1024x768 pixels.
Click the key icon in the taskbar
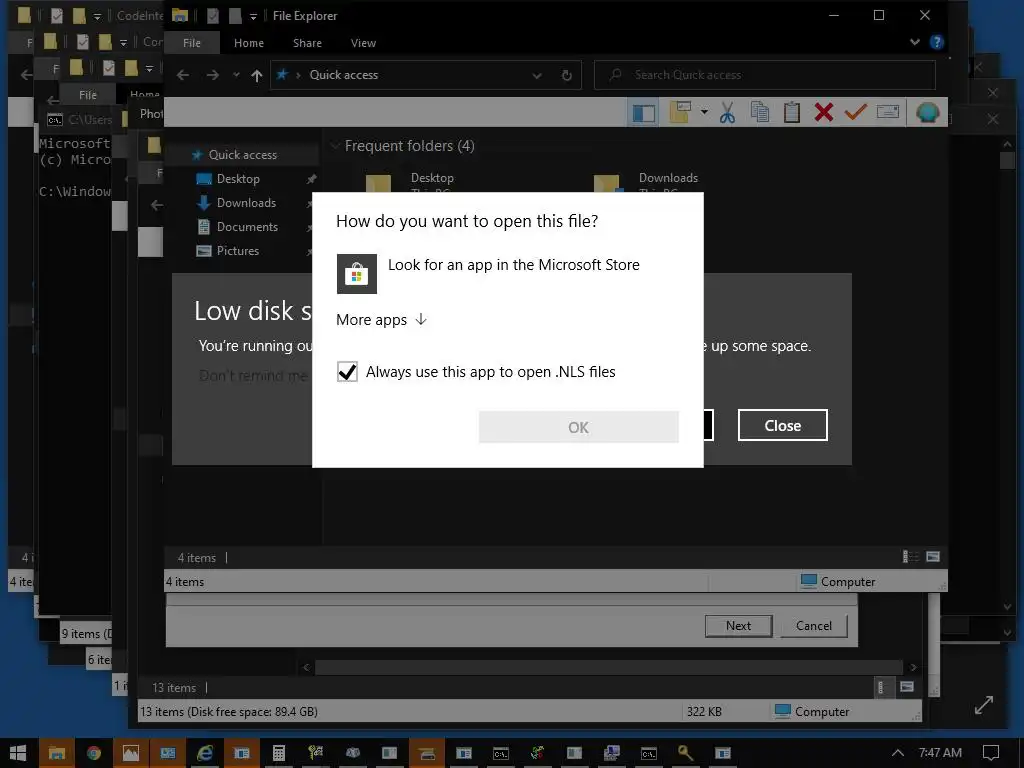tap(685, 753)
